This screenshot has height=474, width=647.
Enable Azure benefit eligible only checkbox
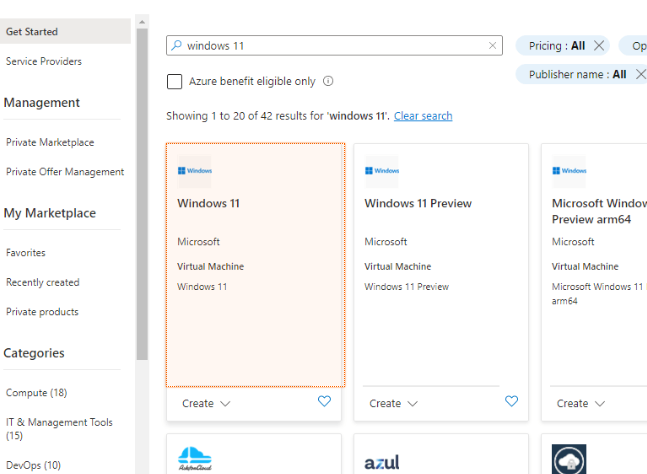point(174,82)
